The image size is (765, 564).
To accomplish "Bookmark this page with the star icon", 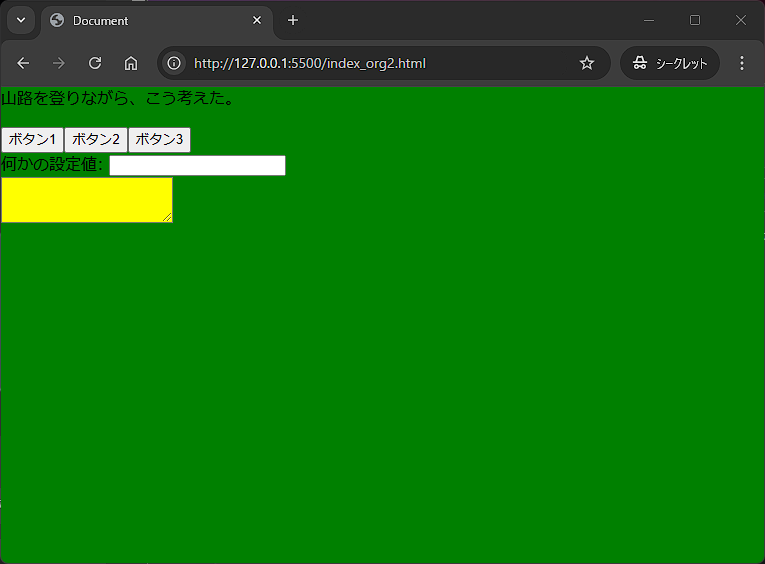I will [586, 63].
